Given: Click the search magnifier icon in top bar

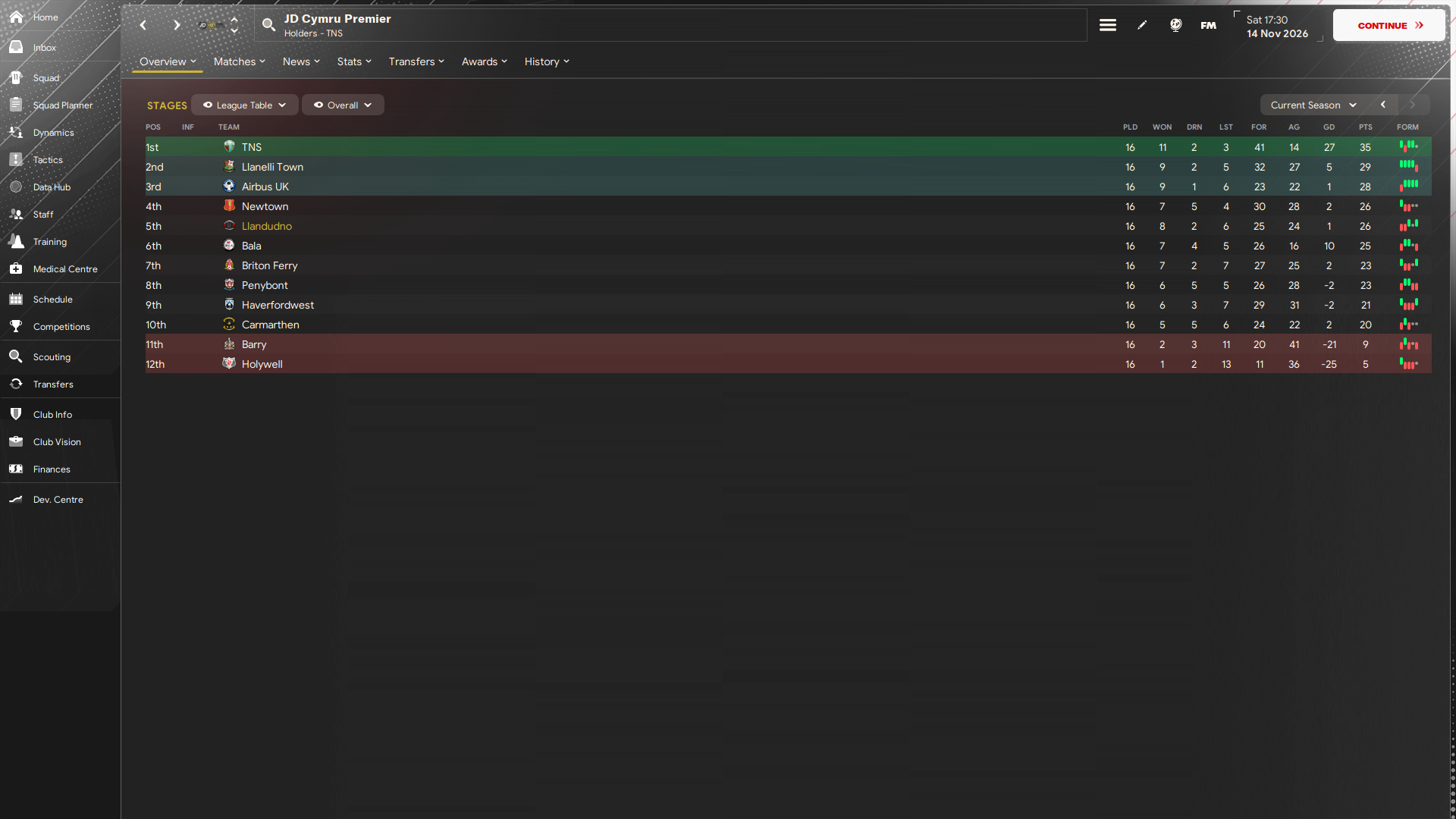Looking at the screenshot, I should 268,25.
